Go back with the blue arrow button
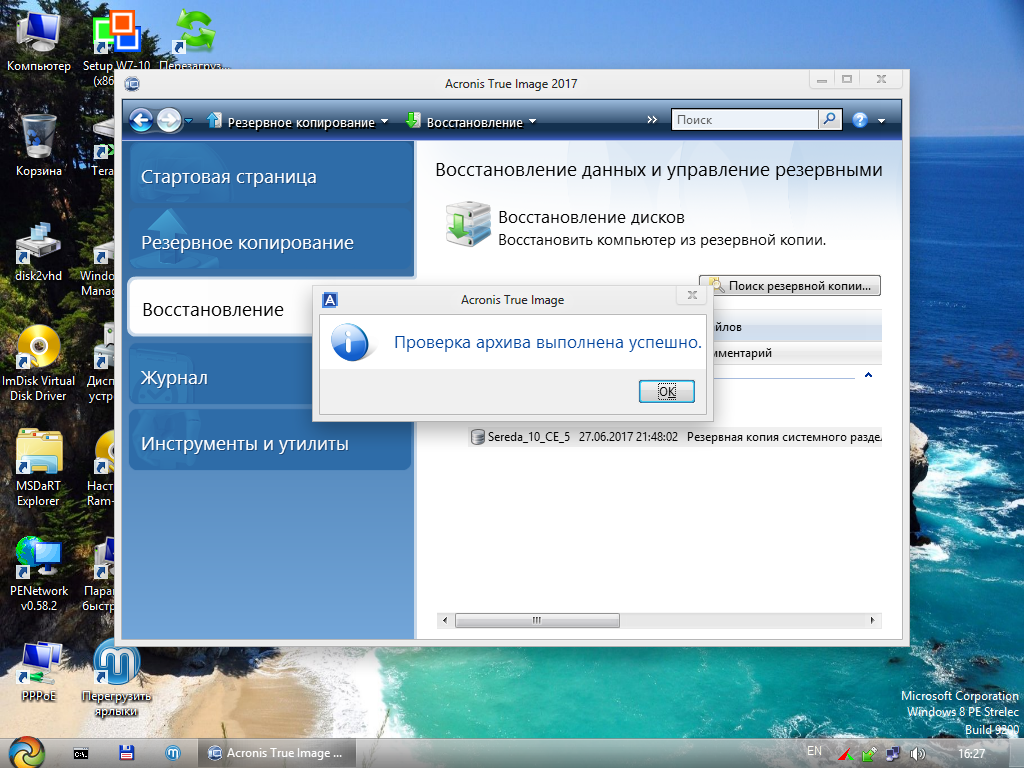Viewport: 1024px width, 768px height. [x=140, y=120]
